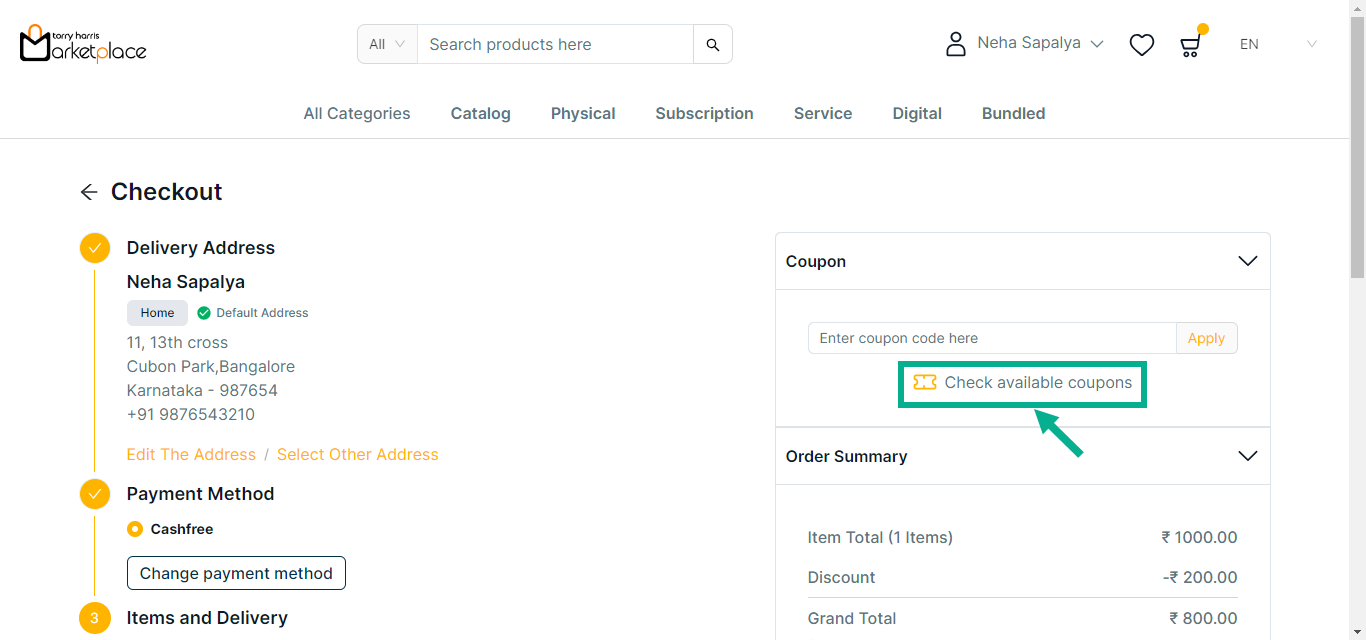The image size is (1366, 640).
Task: Open the shopping cart icon
Action: 1189,45
